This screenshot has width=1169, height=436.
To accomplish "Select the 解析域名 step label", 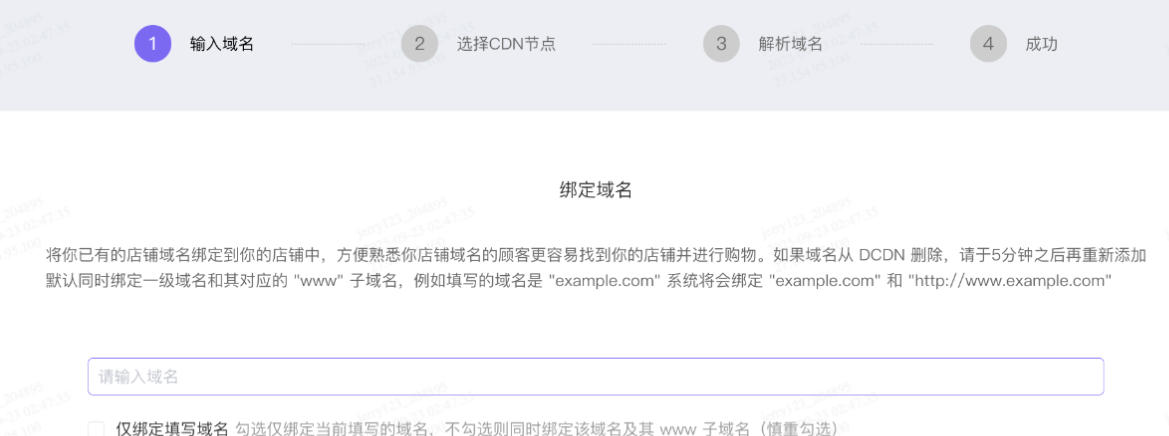I will pos(790,44).
